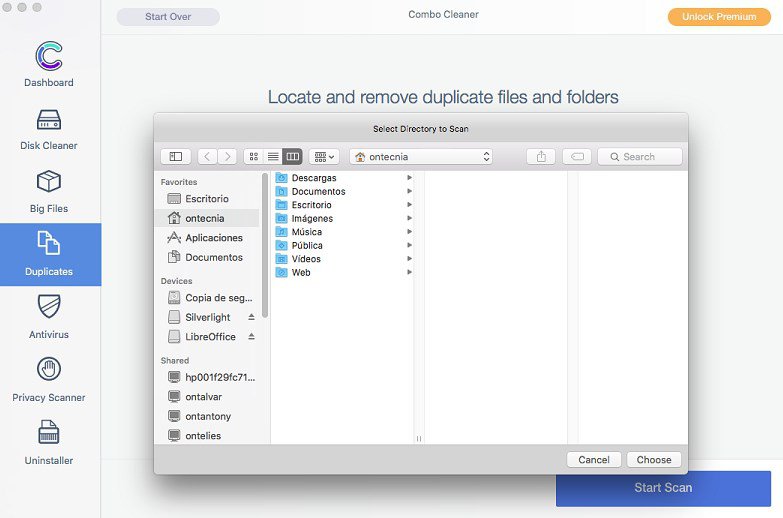Image resolution: width=783 pixels, height=518 pixels.
Task: Open the Big Files tool
Action: [x=49, y=192]
